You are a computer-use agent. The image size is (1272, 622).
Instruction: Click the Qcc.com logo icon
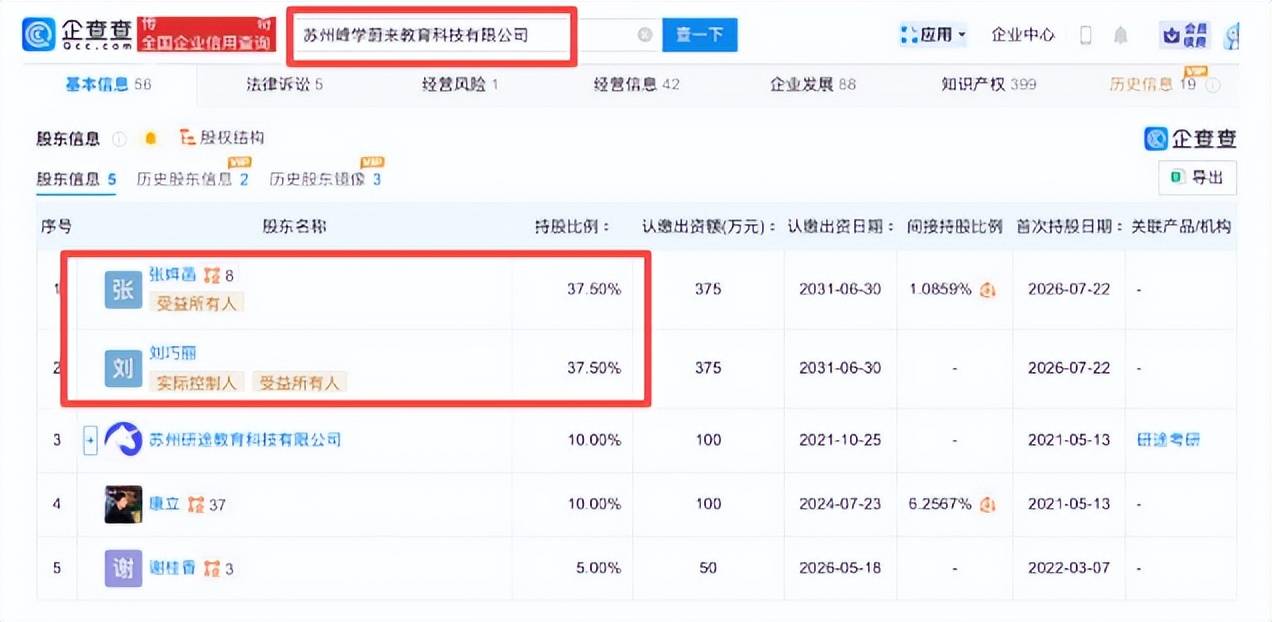(40, 35)
